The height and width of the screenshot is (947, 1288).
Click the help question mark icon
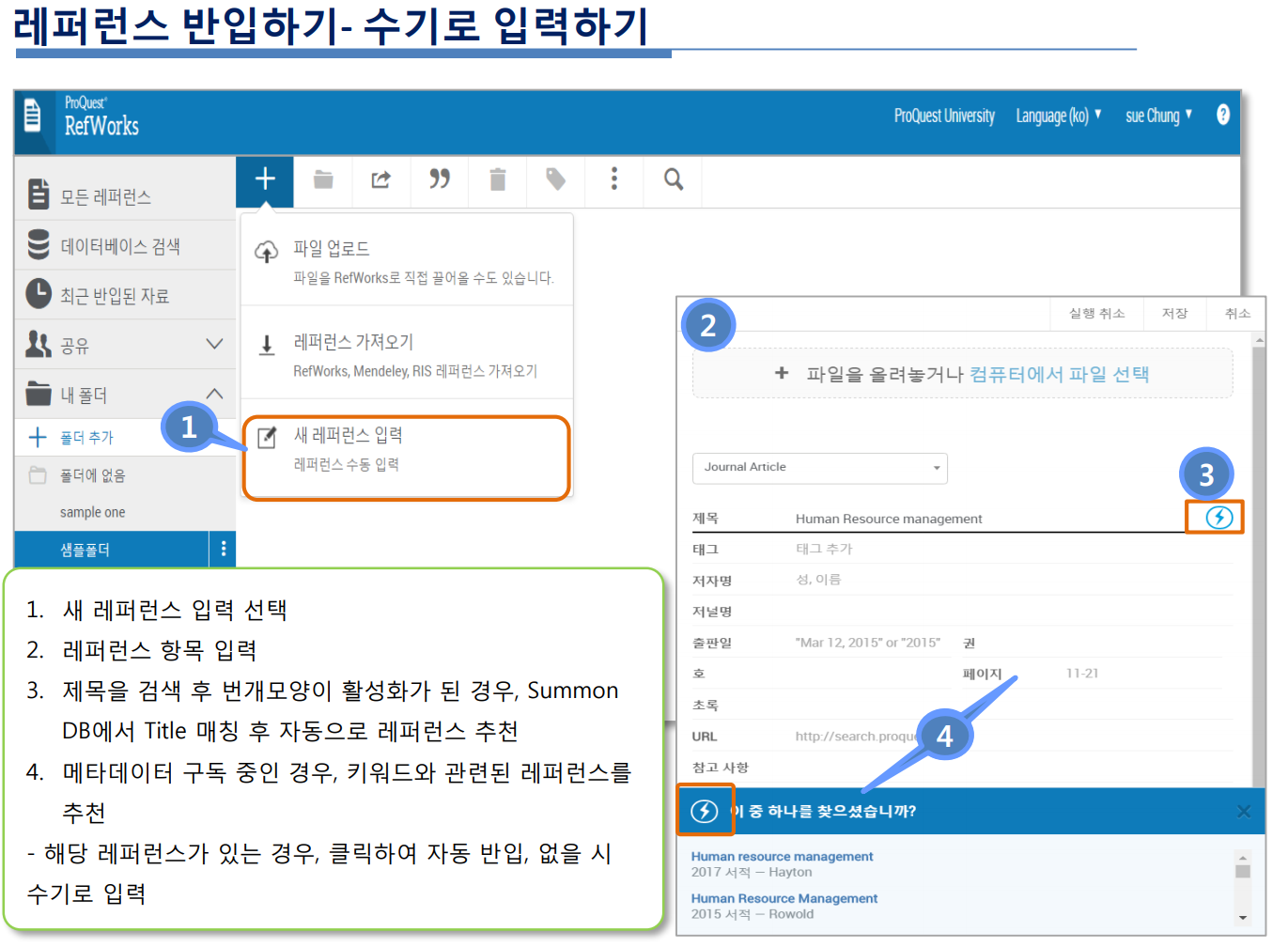(x=1223, y=115)
